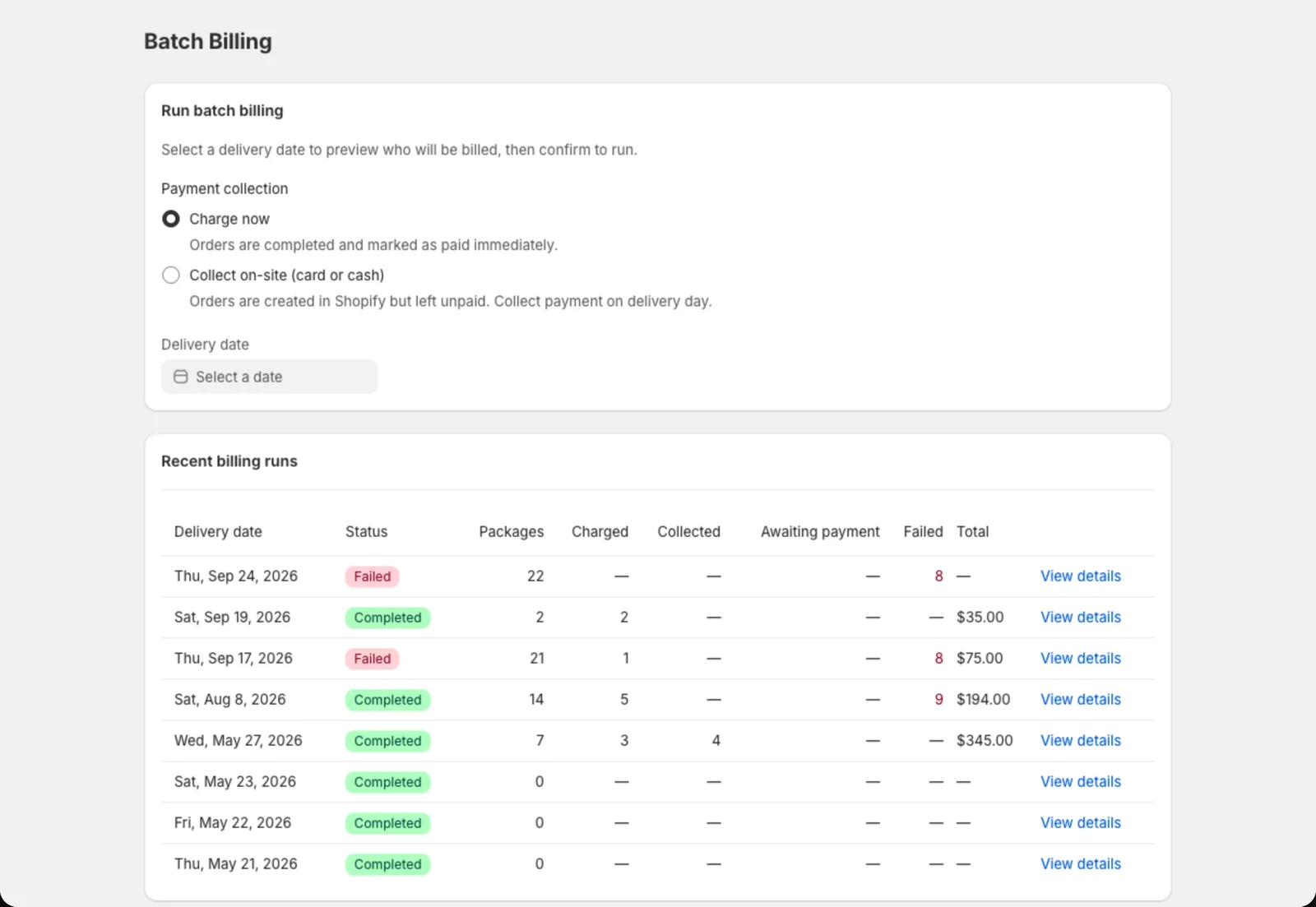Click the Batch Billing page title
This screenshot has width=1316, height=907.
pos(208,41)
